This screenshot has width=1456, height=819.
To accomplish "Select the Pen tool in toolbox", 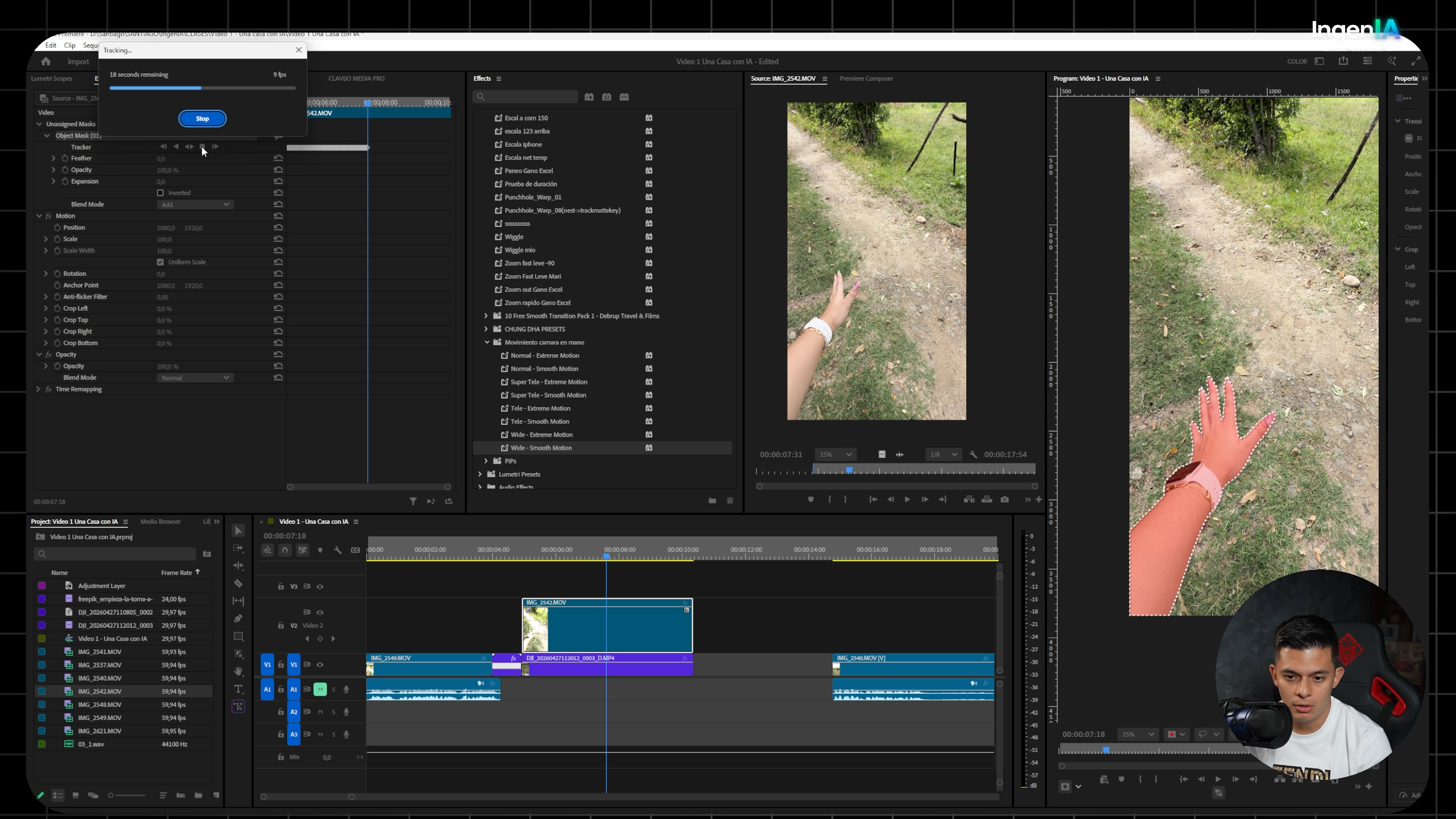I will [x=238, y=618].
